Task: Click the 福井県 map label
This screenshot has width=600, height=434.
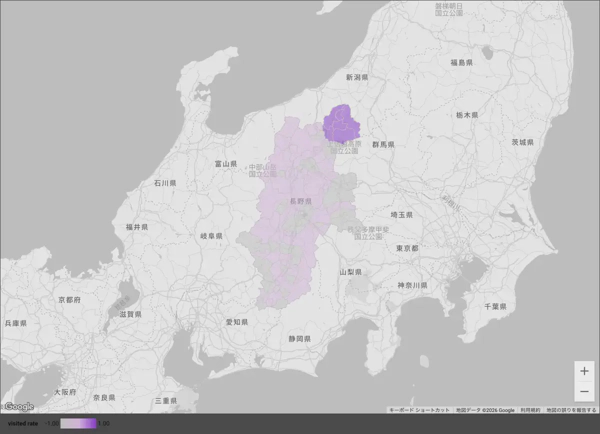Action: (x=137, y=227)
